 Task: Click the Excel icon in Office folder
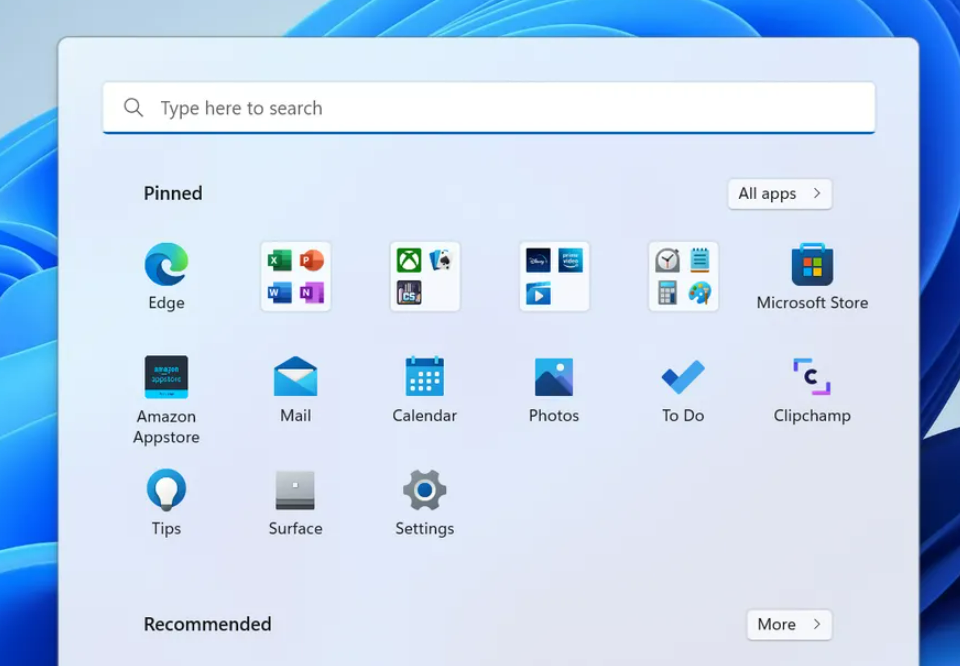tap(280, 261)
